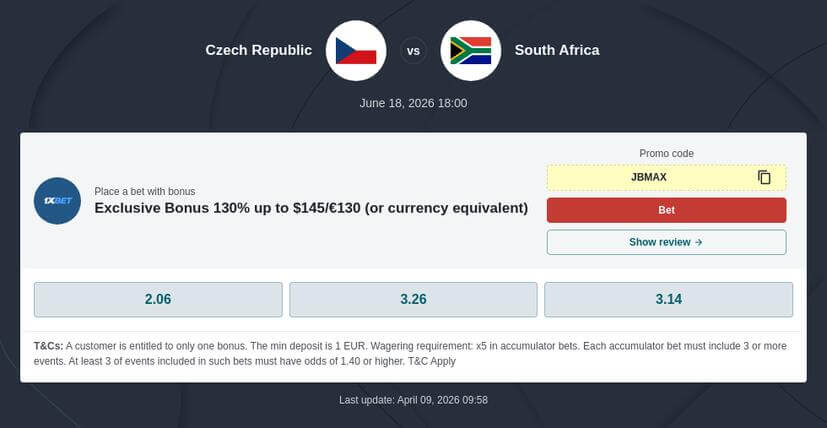
Task: Click the bold T&Cs label
Action: pyautogui.click(x=48, y=346)
